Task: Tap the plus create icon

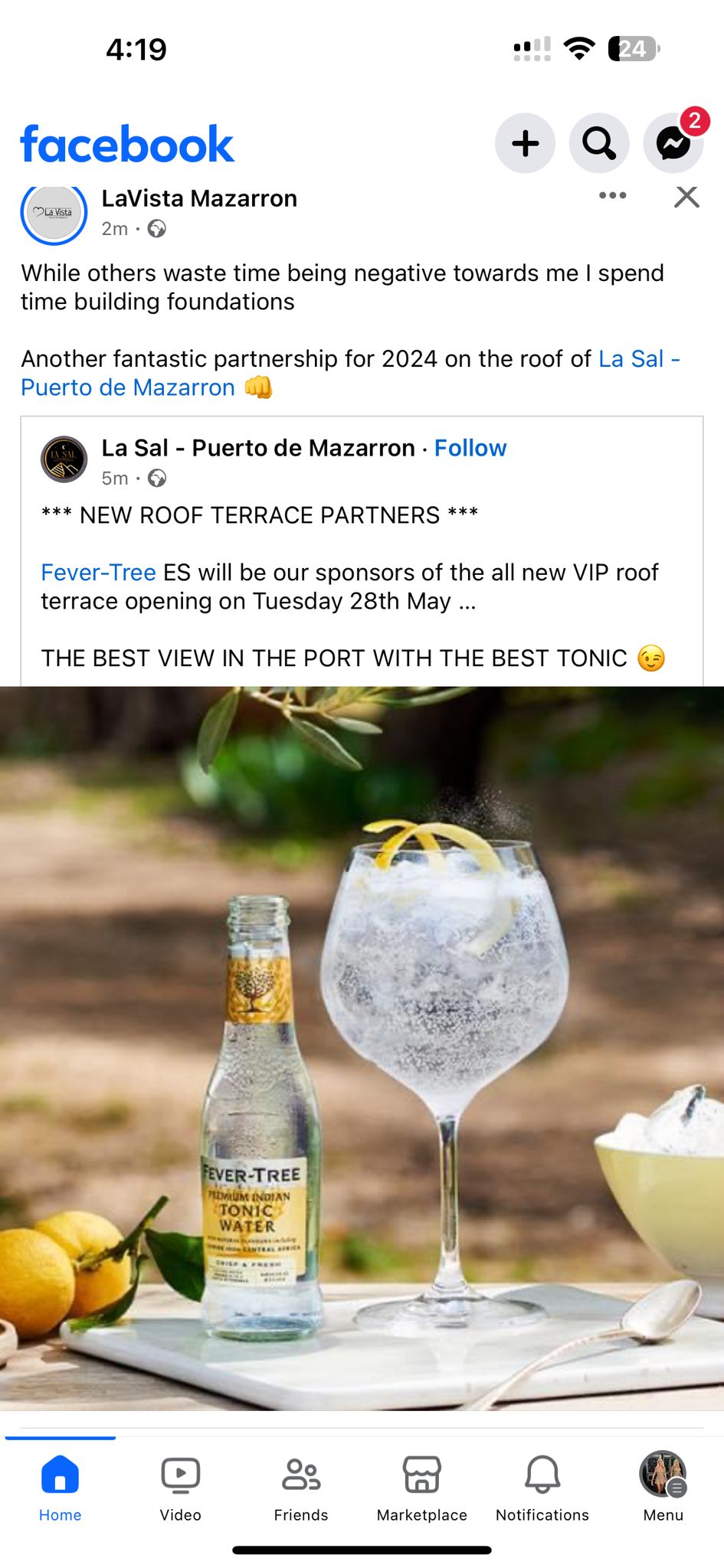Action: (x=525, y=143)
